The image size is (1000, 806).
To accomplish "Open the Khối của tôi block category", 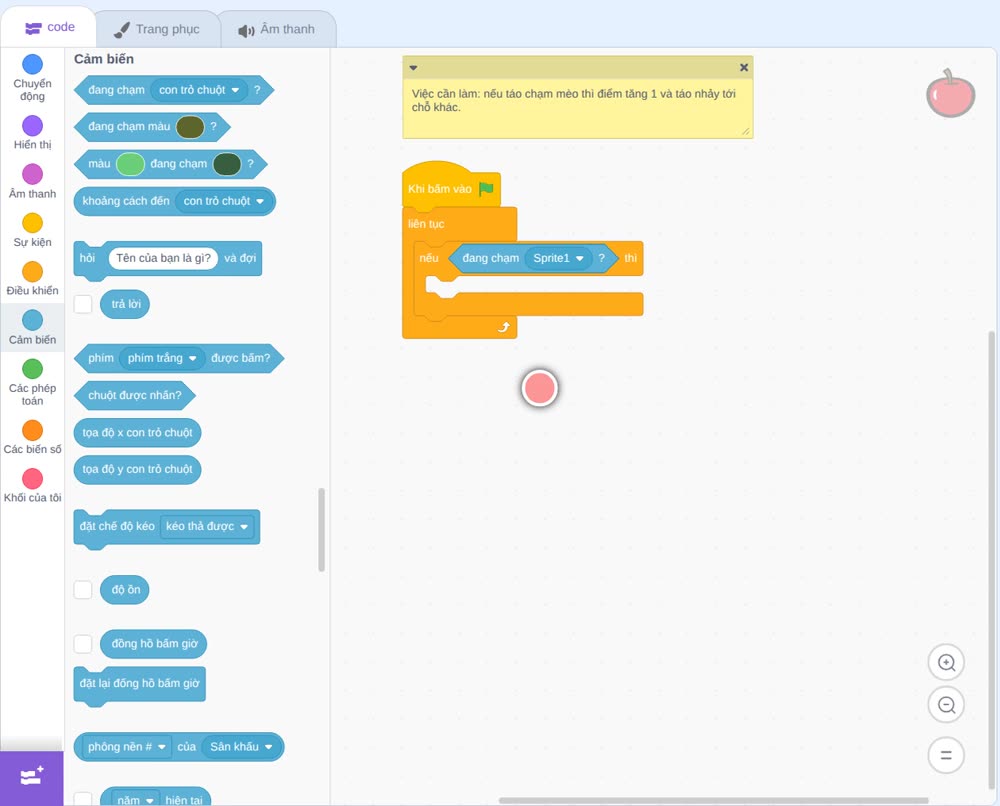I will click(x=32, y=485).
